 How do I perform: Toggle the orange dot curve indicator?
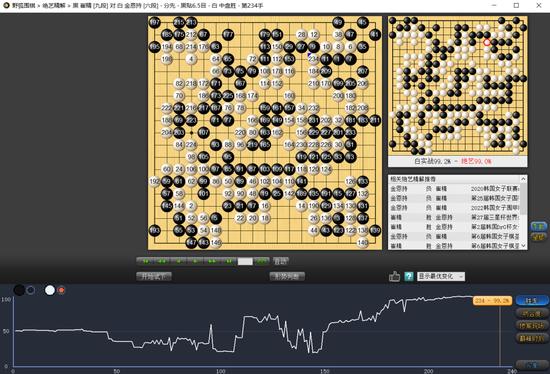coord(62,290)
